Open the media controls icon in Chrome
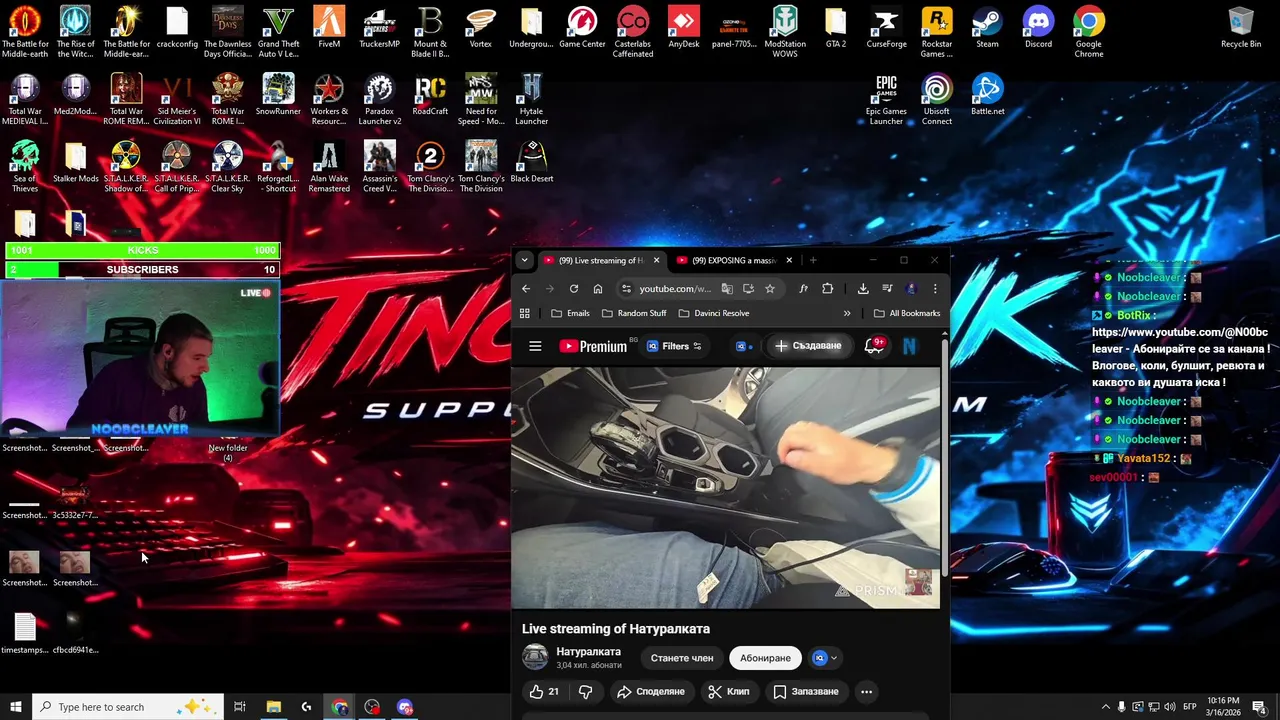The width and height of the screenshot is (1280, 720). click(887, 289)
